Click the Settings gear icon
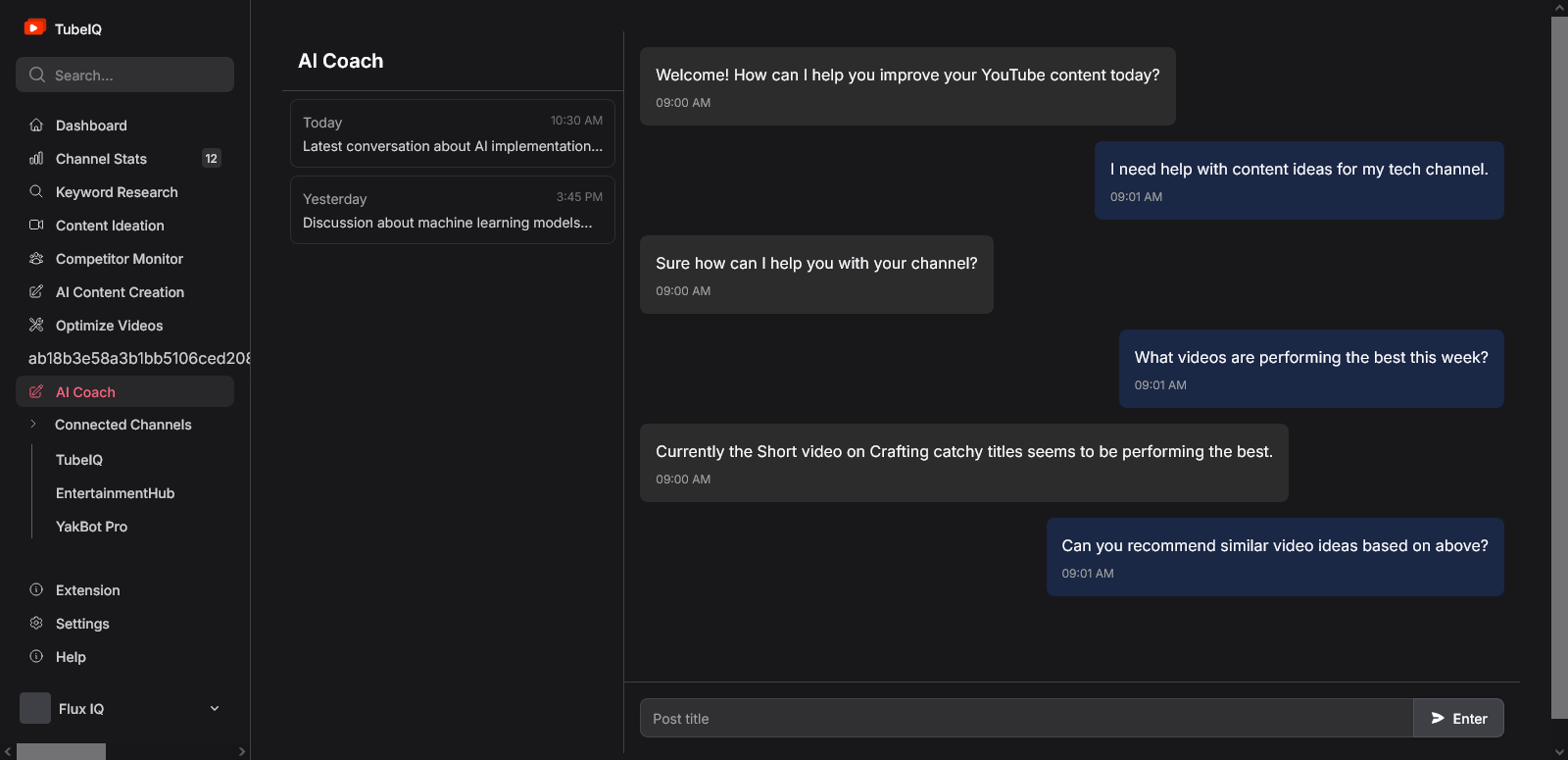The image size is (1568, 760). coord(36,623)
